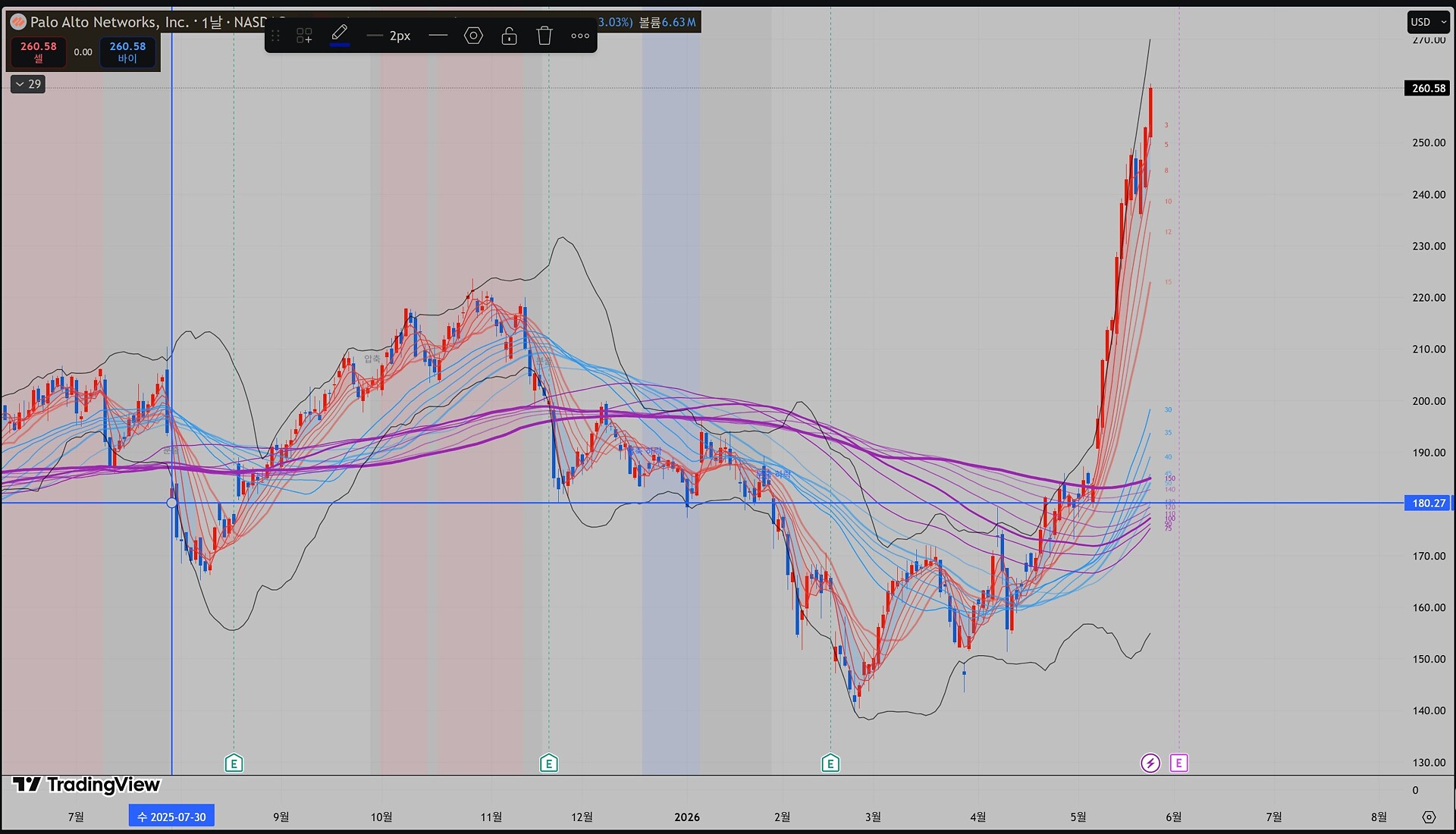Click the Palo Alto Networks symbol logo
Image resolution: width=1456 pixels, height=834 pixels.
click(x=18, y=22)
